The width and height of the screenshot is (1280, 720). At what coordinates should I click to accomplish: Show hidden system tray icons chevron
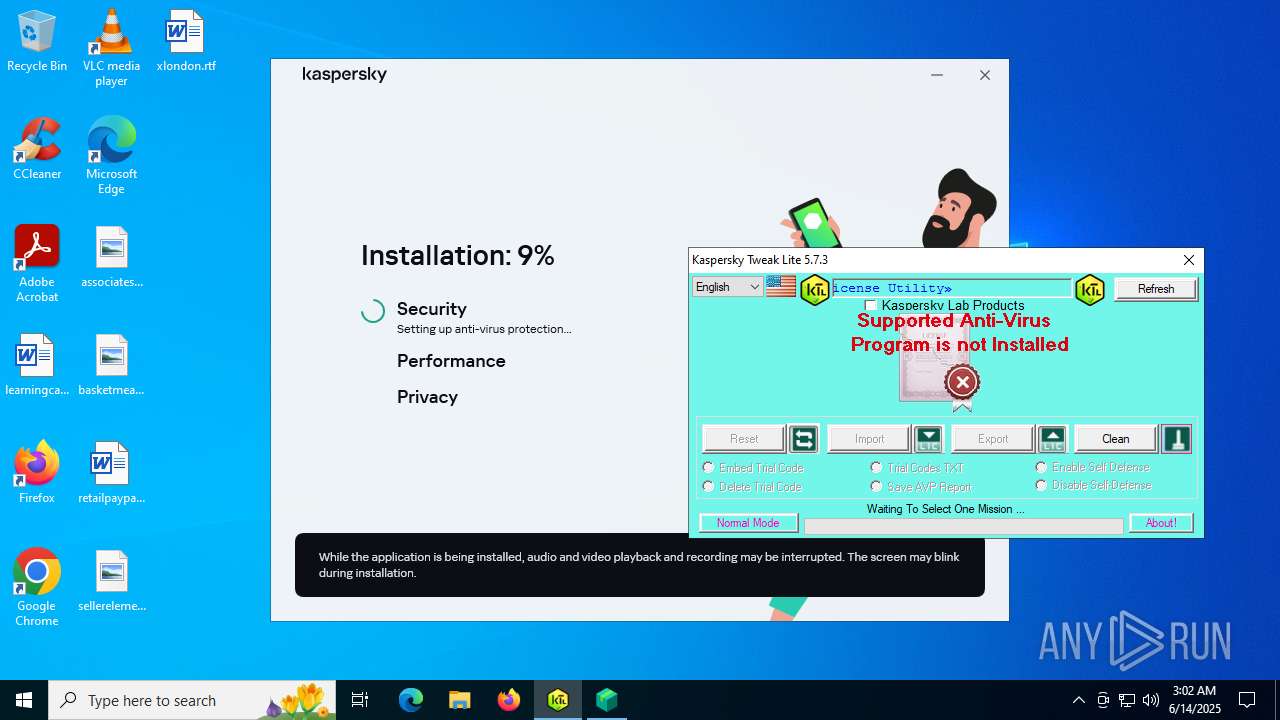tap(1078, 700)
